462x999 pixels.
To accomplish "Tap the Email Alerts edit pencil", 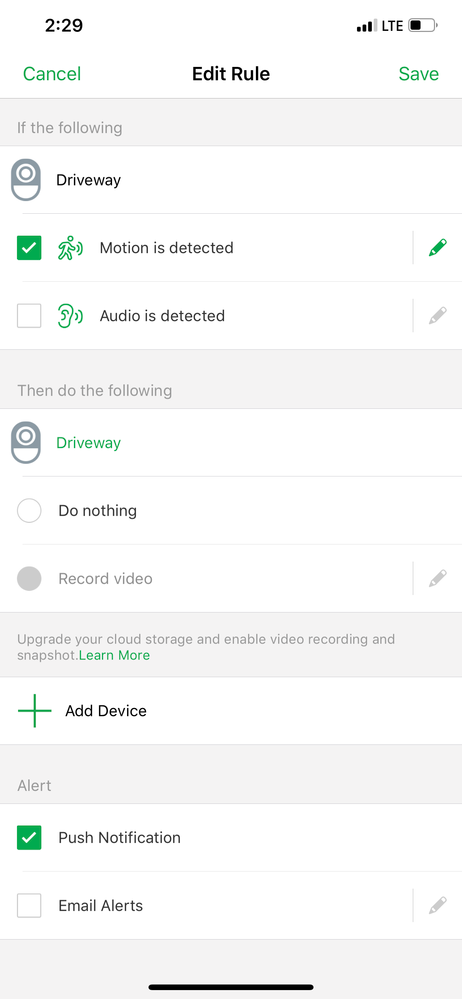I will click(438, 905).
